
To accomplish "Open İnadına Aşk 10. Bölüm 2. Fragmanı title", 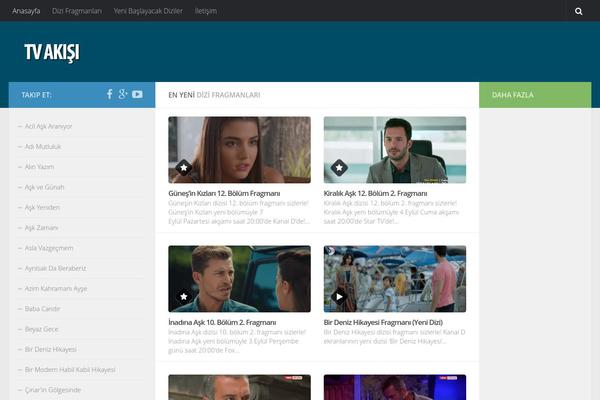I will point(222,322).
